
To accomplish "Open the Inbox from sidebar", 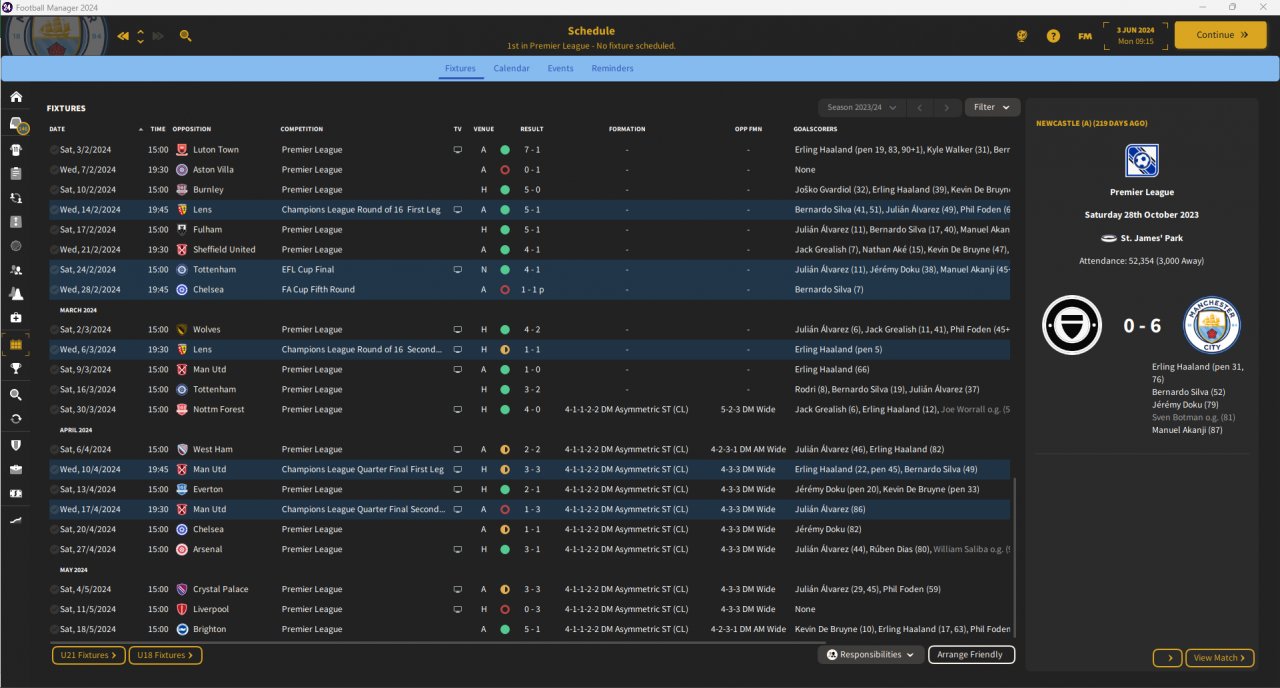I will [x=16, y=124].
